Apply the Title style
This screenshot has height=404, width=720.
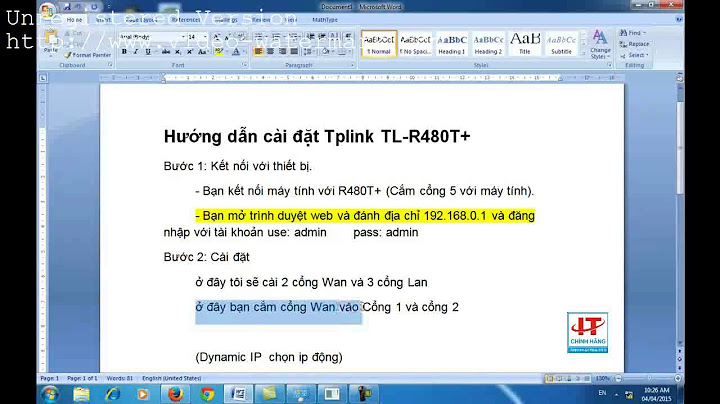(525, 44)
